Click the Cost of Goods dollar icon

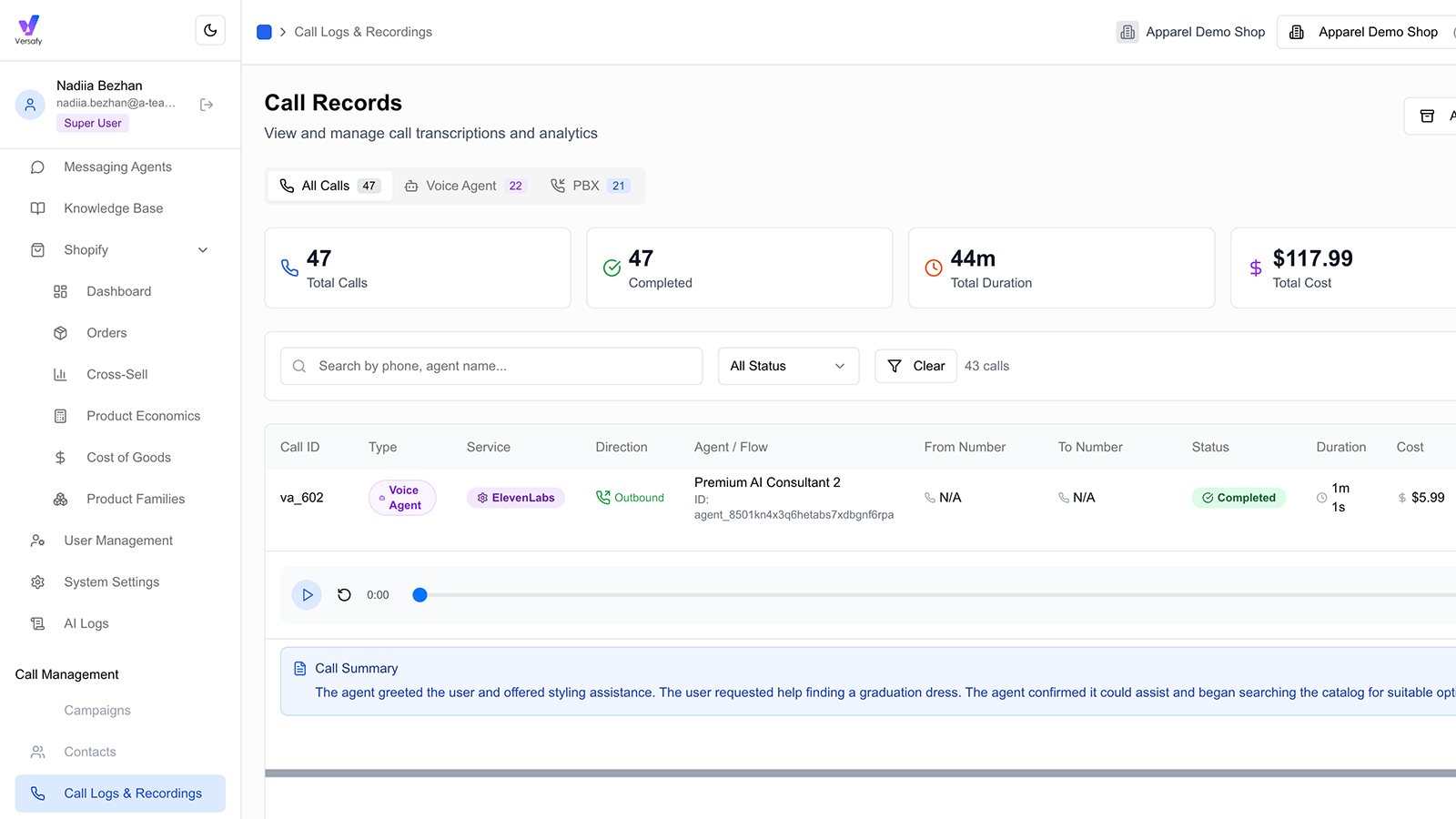[60, 458]
